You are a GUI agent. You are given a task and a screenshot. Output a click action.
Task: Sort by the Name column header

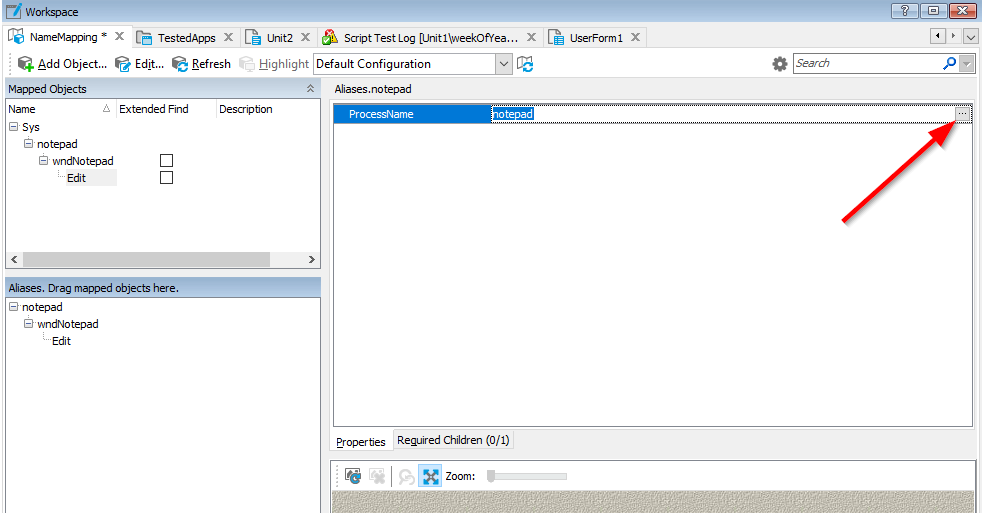click(x=60, y=109)
